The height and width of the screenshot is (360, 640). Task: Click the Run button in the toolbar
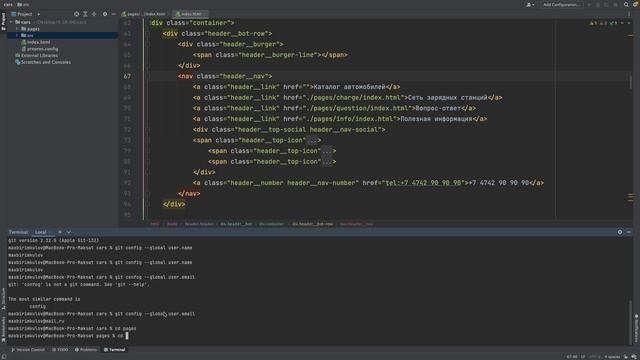point(589,4)
